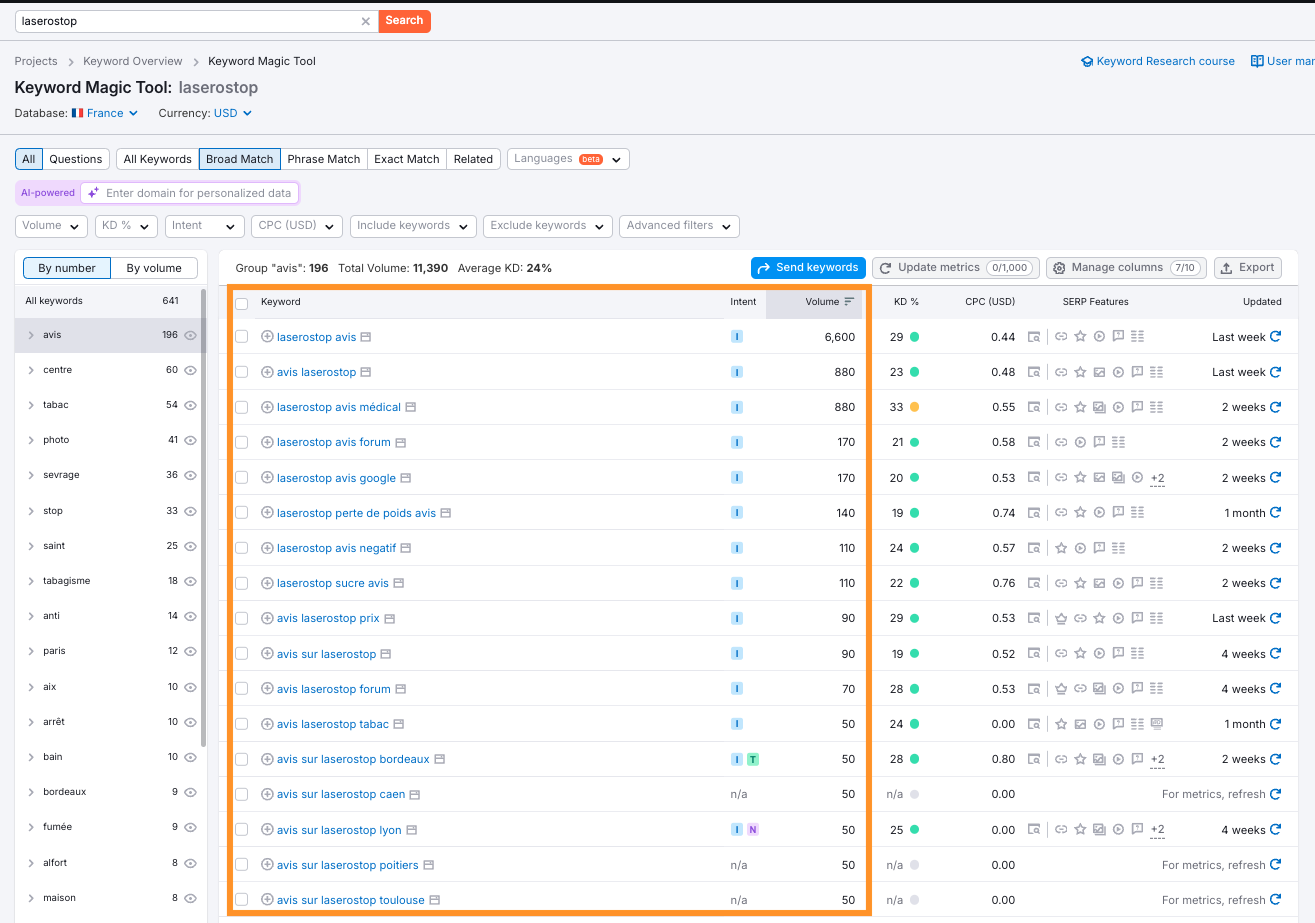Open the Include keywords filter

click(x=413, y=226)
